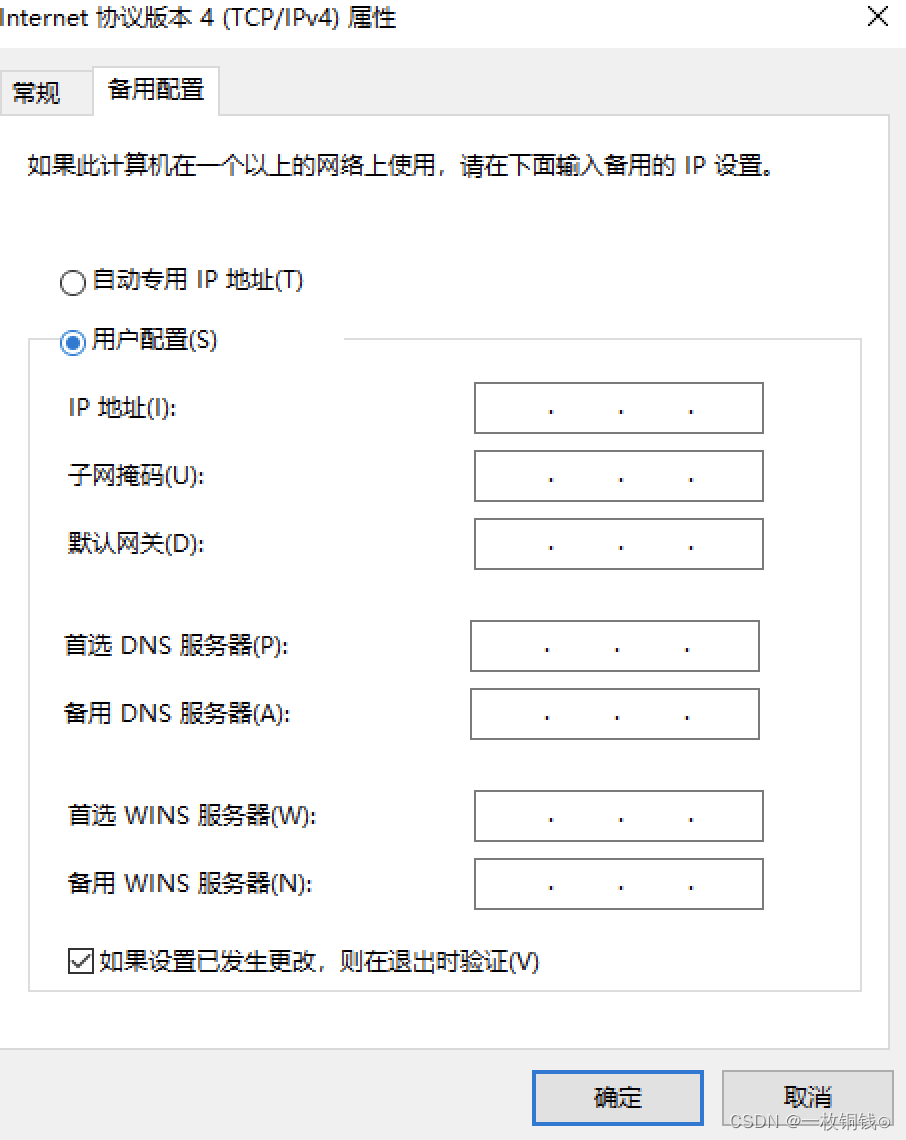
Task: Close the IPv4 属性 dialog
Action: [877, 16]
